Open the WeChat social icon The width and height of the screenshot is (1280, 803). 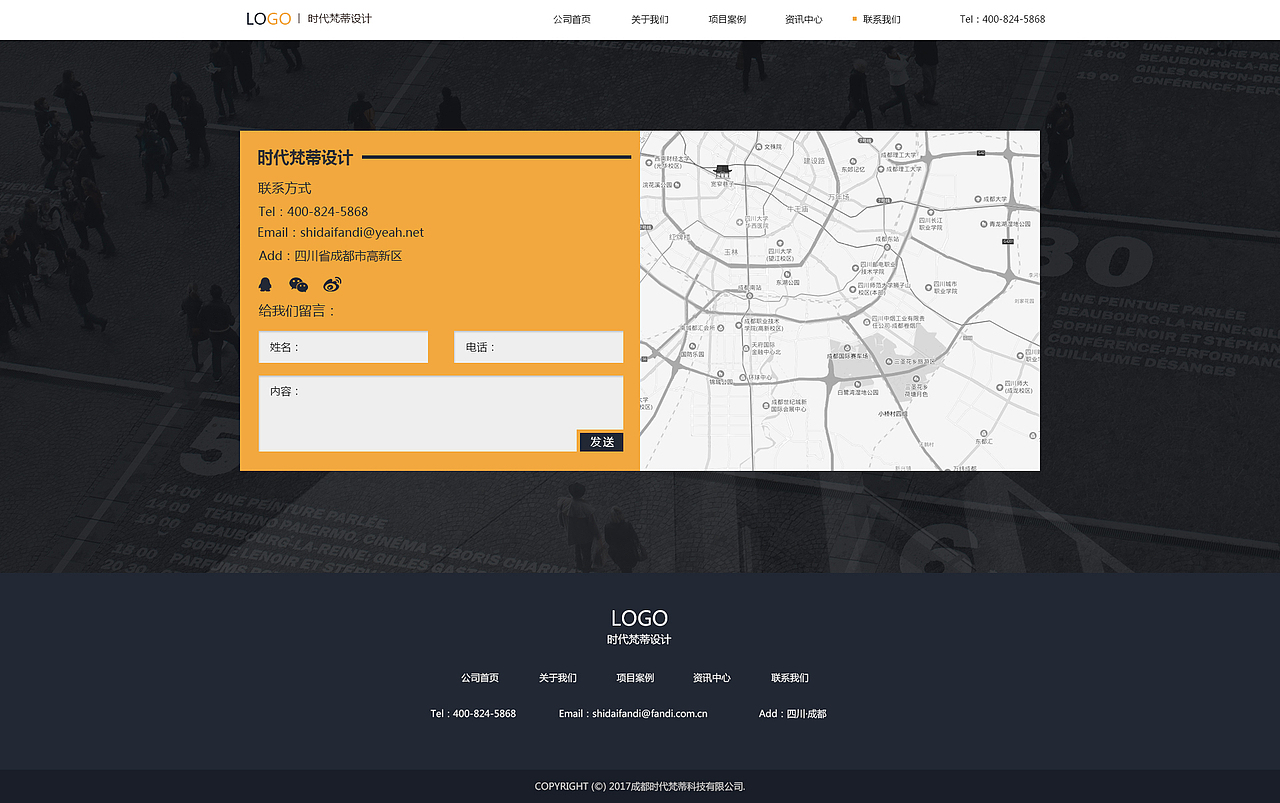click(x=299, y=285)
